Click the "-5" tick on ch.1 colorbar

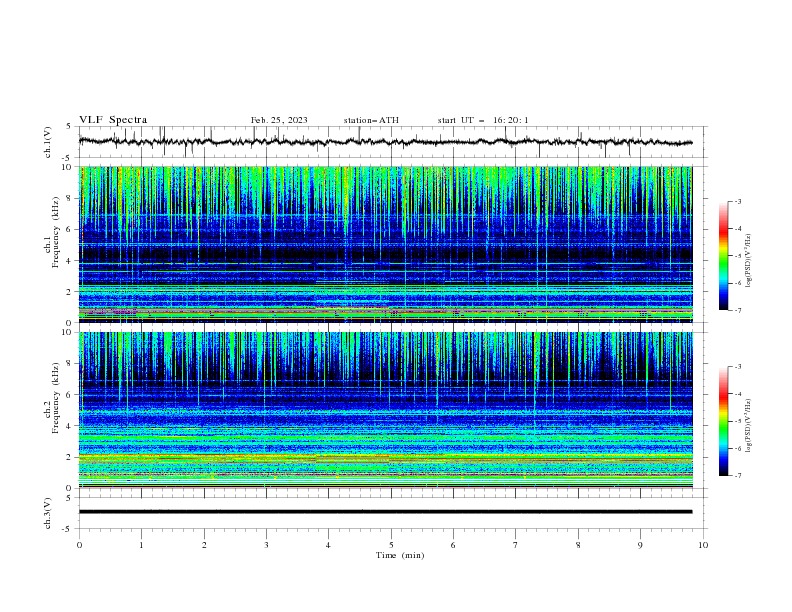coord(737,256)
